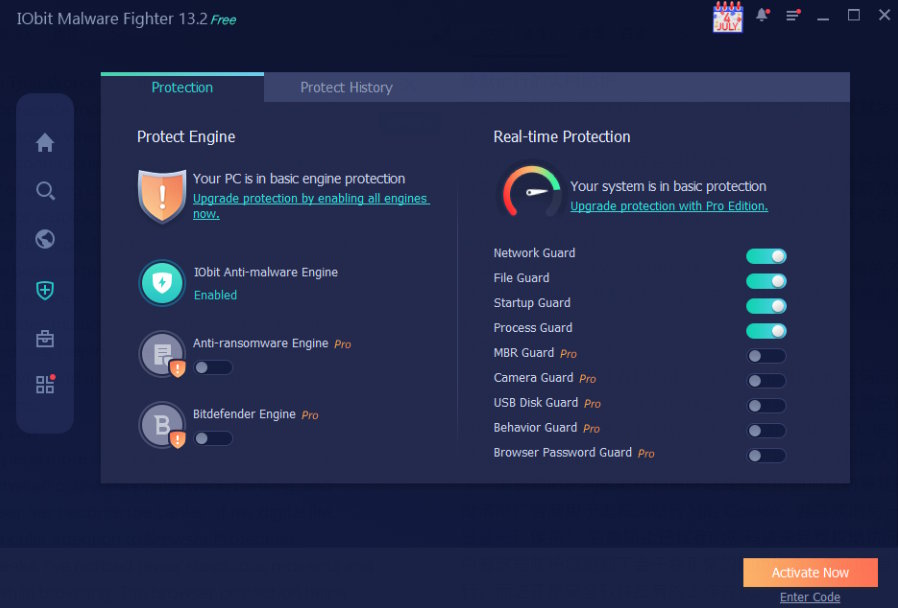Click the Network Guard label
This screenshot has height=608, width=898.
click(534, 253)
